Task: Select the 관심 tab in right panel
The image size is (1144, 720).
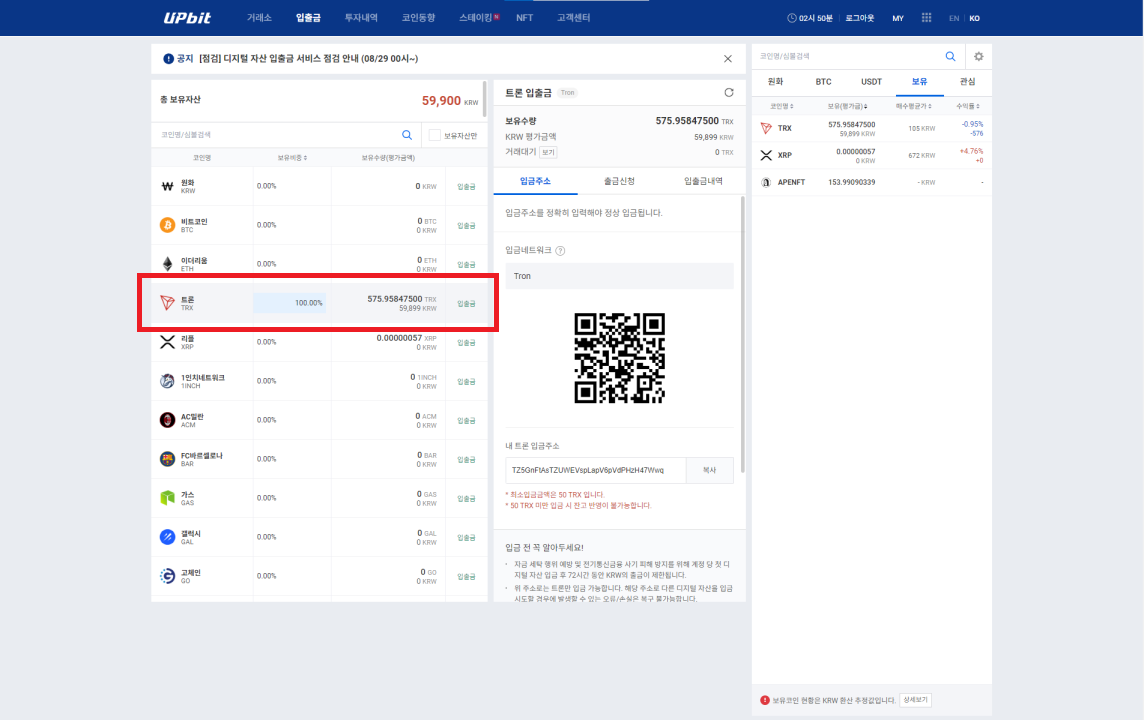Action: tap(967, 82)
